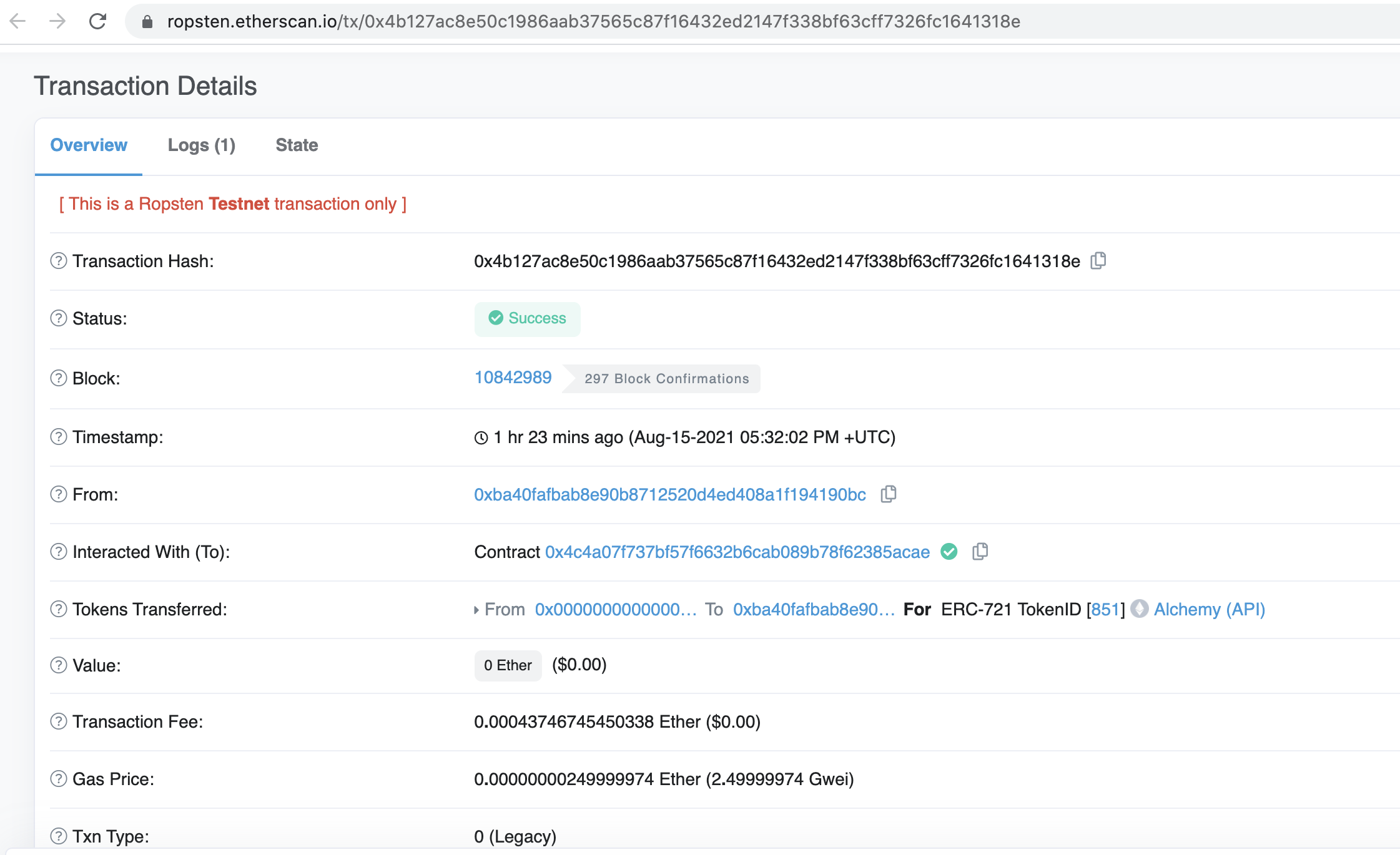Open the From address 0xba40fafbab8e90b87... link
The width and height of the screenshot is (1400, 855).
point(670,494)
